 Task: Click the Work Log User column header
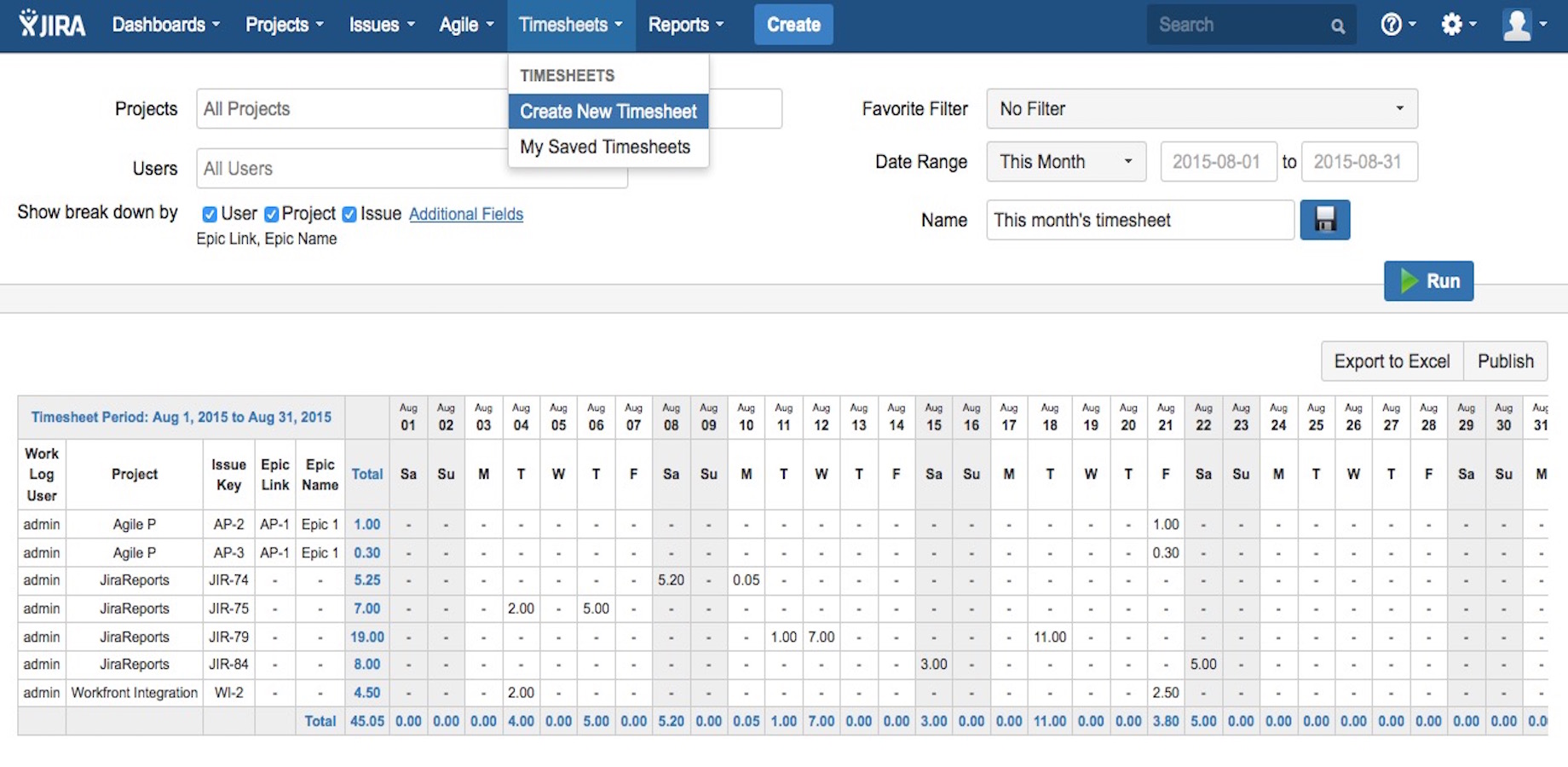[42, 475]
